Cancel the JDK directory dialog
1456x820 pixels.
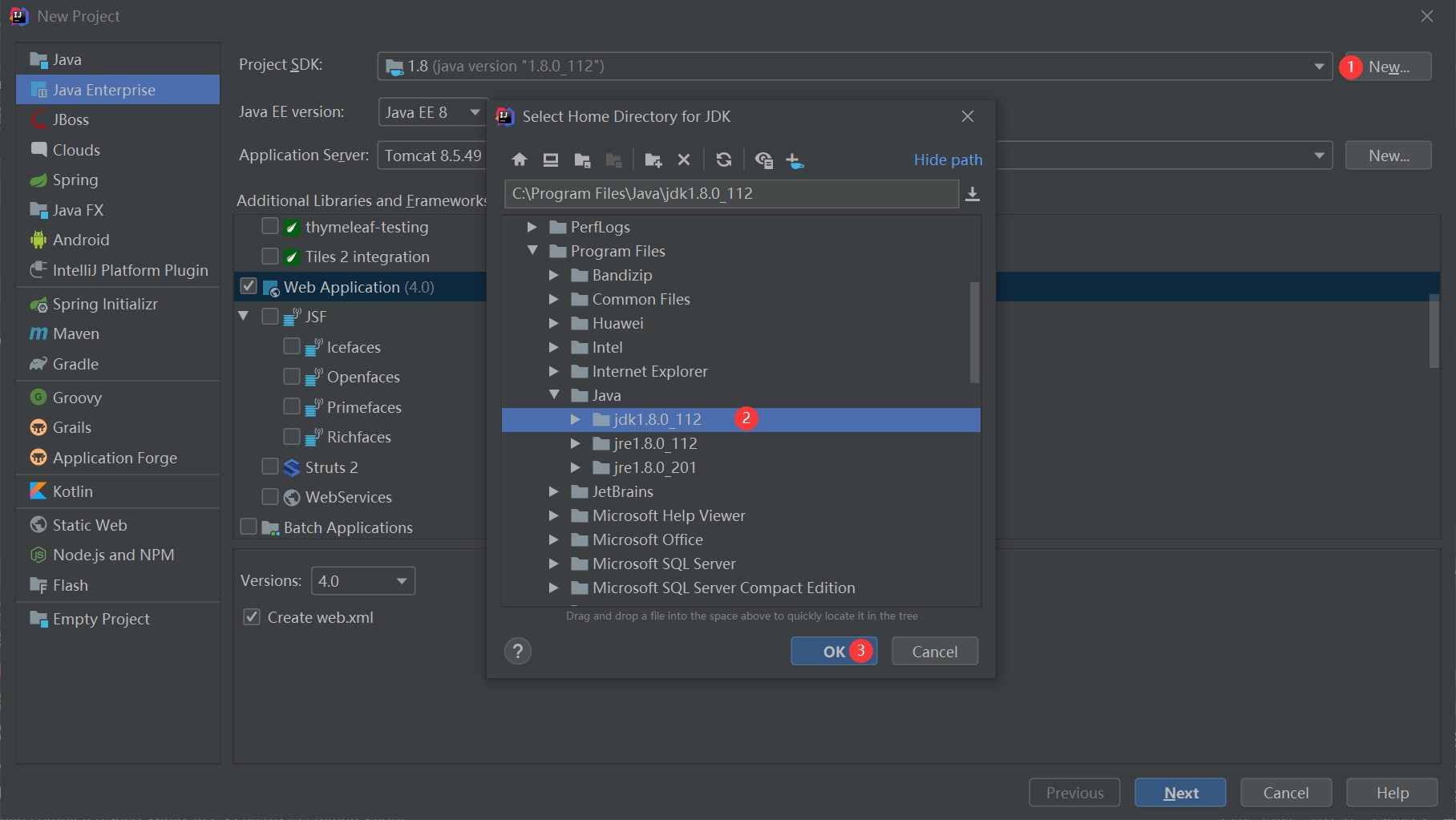click(935, 651)
